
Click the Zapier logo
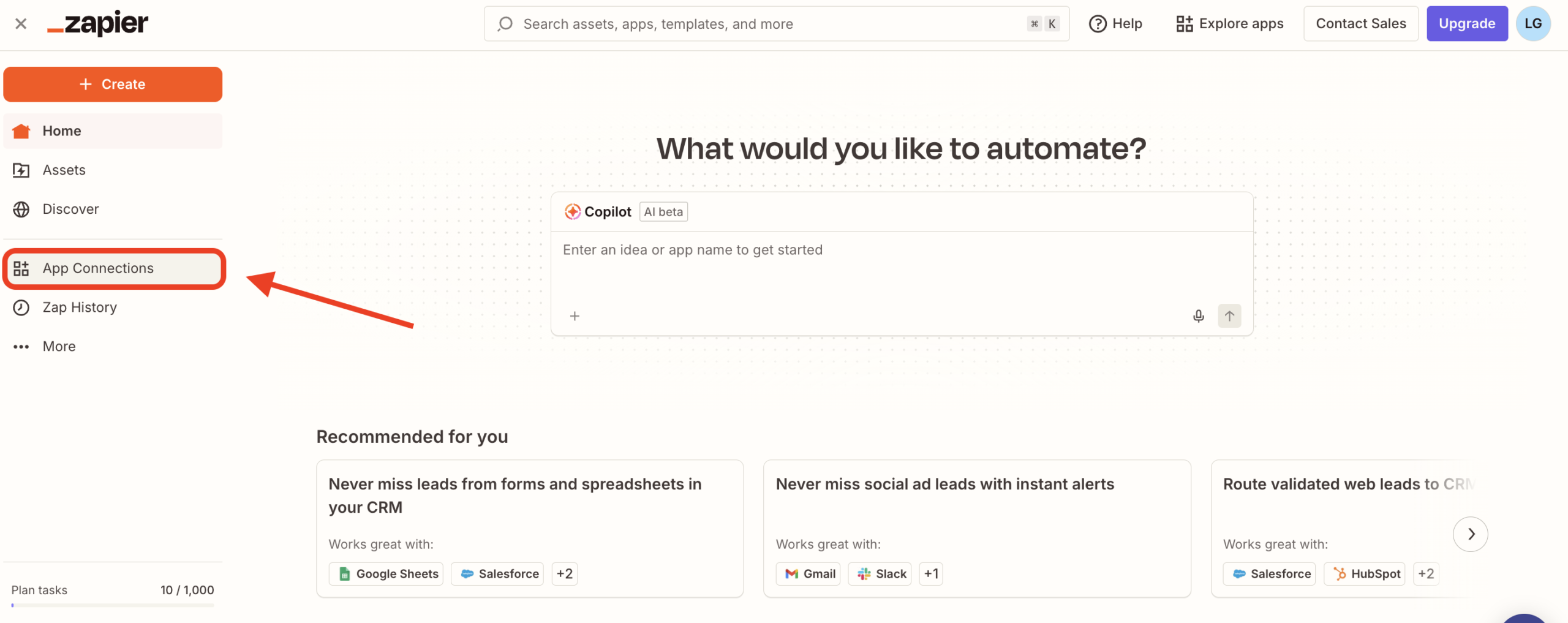[98, 24]
